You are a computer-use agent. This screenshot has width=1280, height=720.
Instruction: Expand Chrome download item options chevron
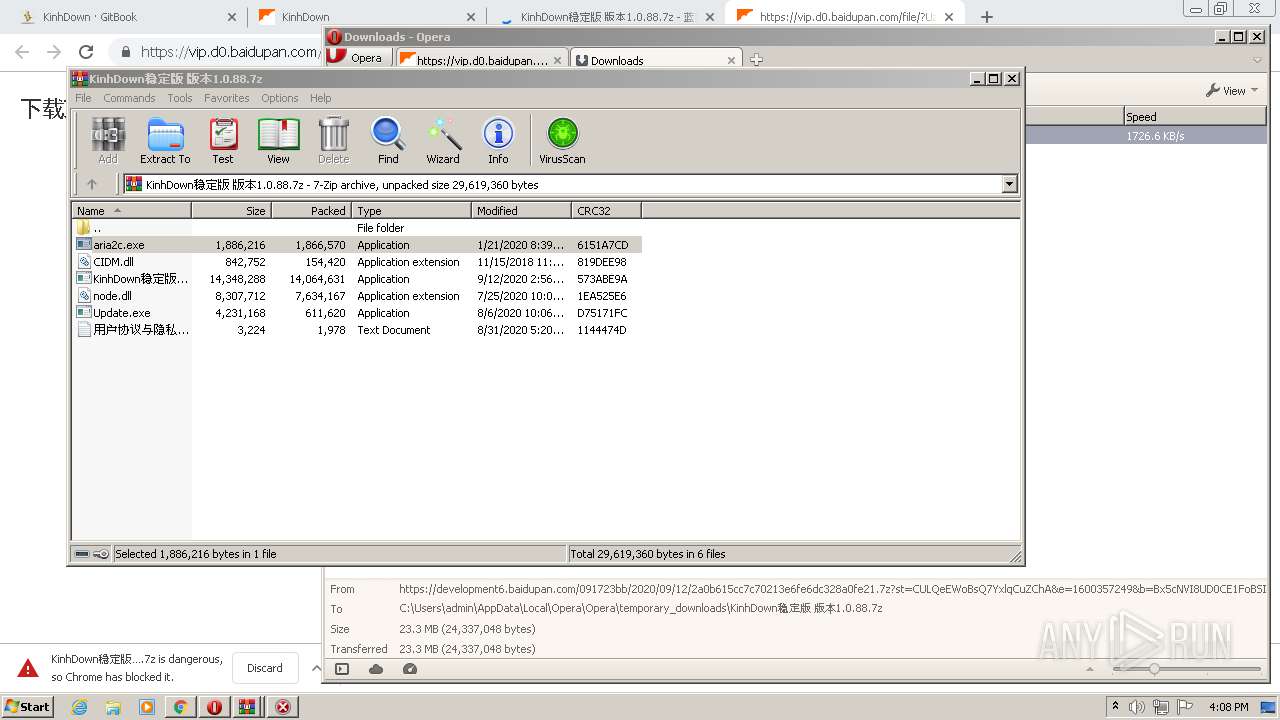coord(316,668)
